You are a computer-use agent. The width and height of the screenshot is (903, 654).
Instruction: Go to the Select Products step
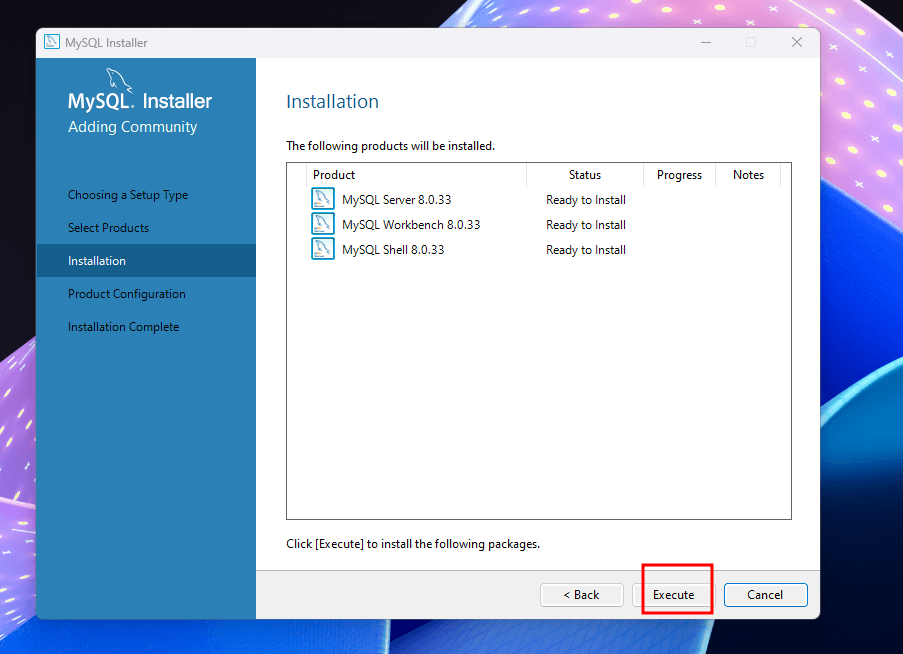[x=108, y=227]
